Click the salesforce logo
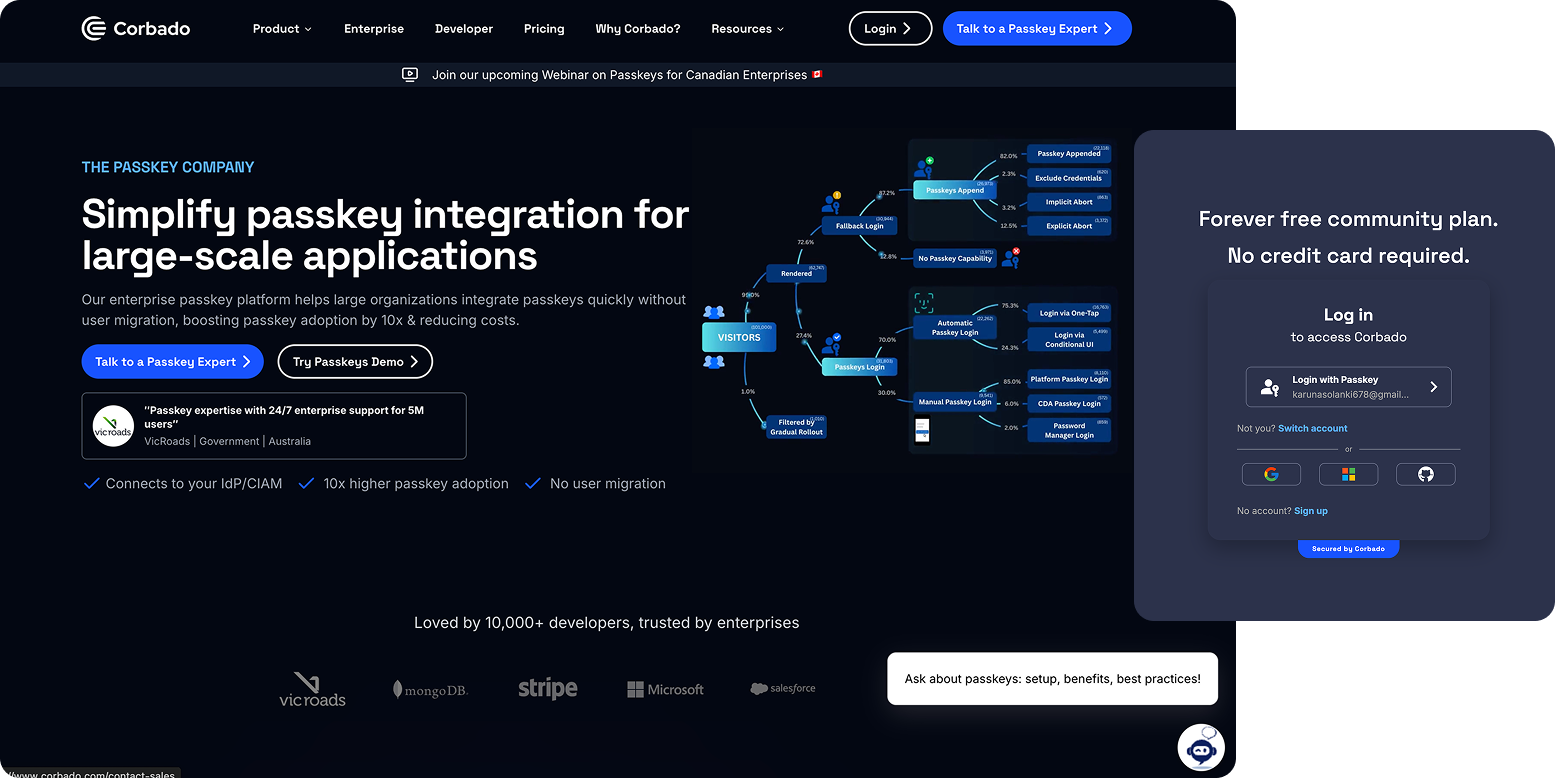The height and width of the screenshot is (778, 1555). pyautogui.click(x=783, y=688)
